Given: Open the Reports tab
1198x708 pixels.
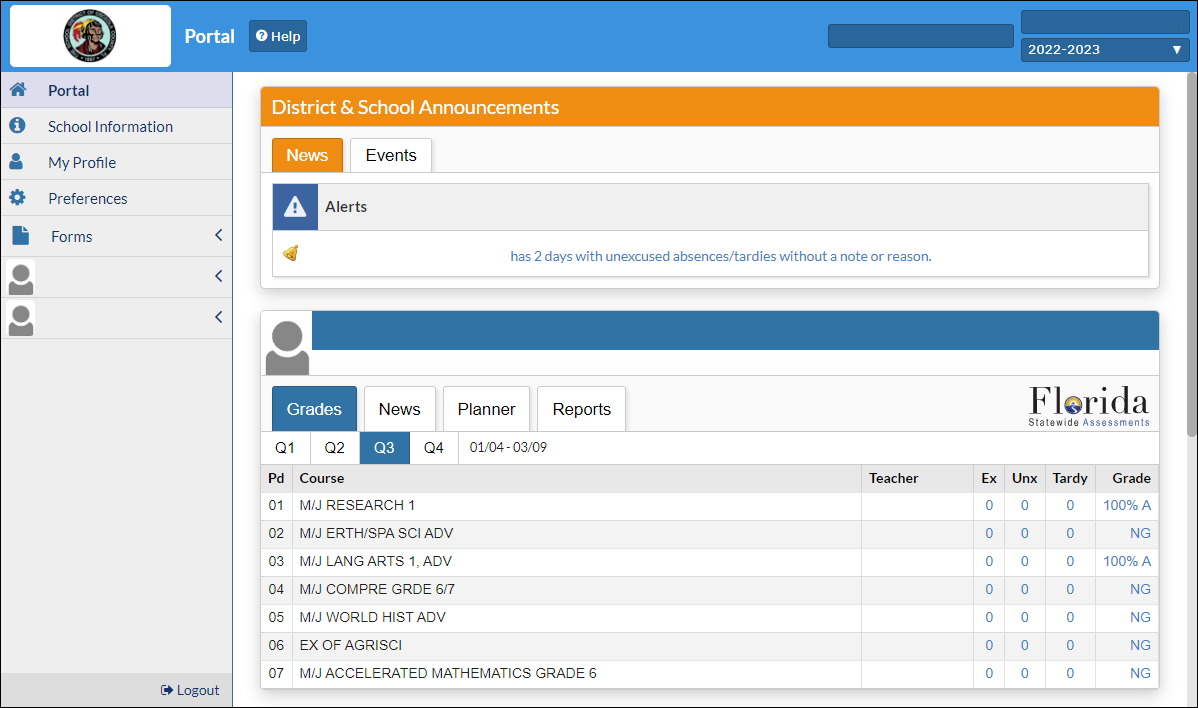Looking at the screenshot, I should (581, 409).
